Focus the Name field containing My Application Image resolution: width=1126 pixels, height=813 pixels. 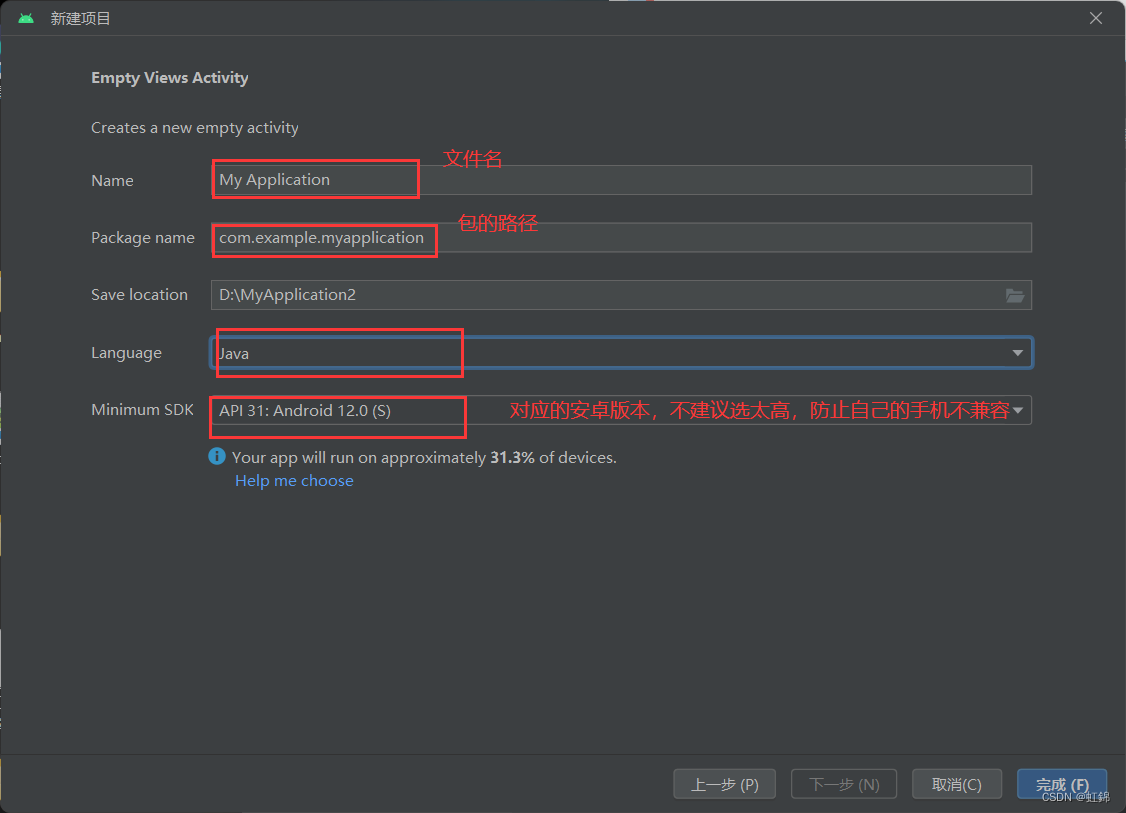click(620, 180)
